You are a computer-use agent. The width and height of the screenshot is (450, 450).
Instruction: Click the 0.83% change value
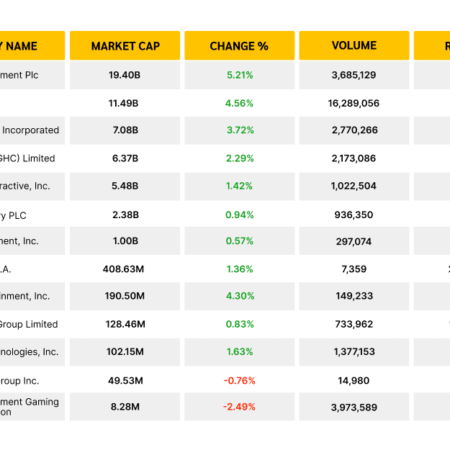click(x=240, y=324)
